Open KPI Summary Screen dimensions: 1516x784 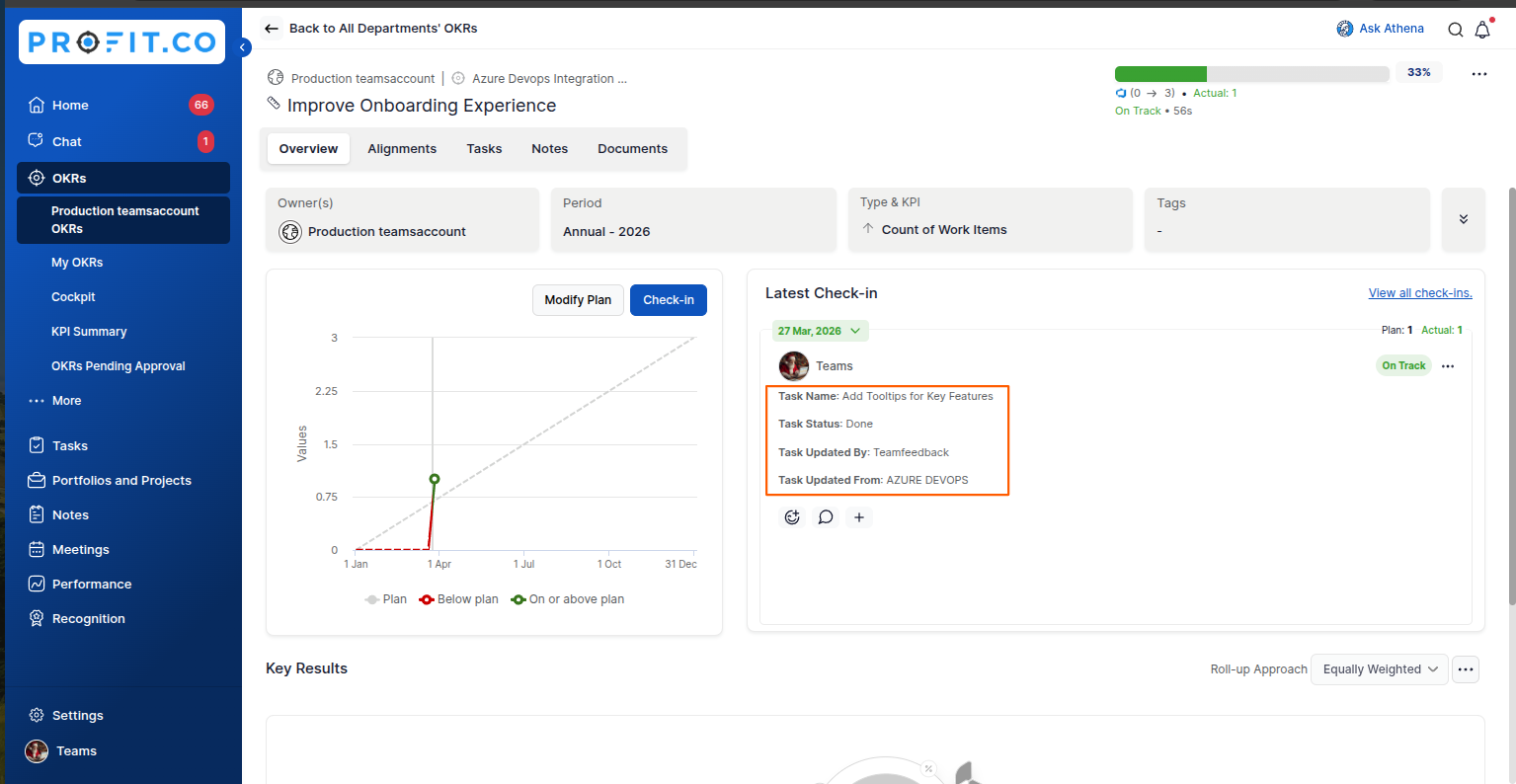pyautogui.click(x=89, y=332)
